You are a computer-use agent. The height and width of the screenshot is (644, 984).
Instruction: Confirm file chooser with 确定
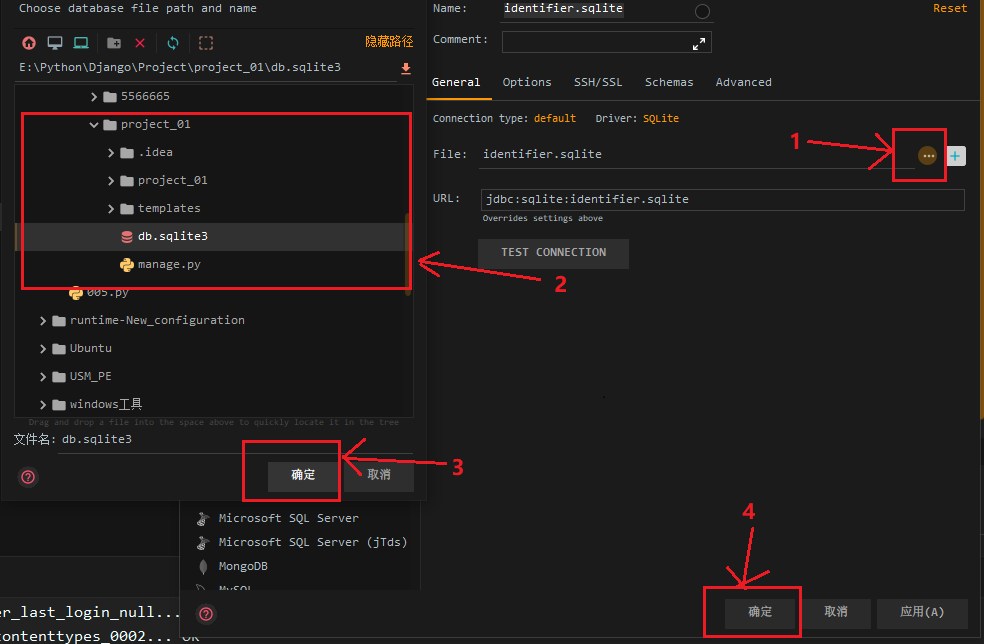coord(303,475)
